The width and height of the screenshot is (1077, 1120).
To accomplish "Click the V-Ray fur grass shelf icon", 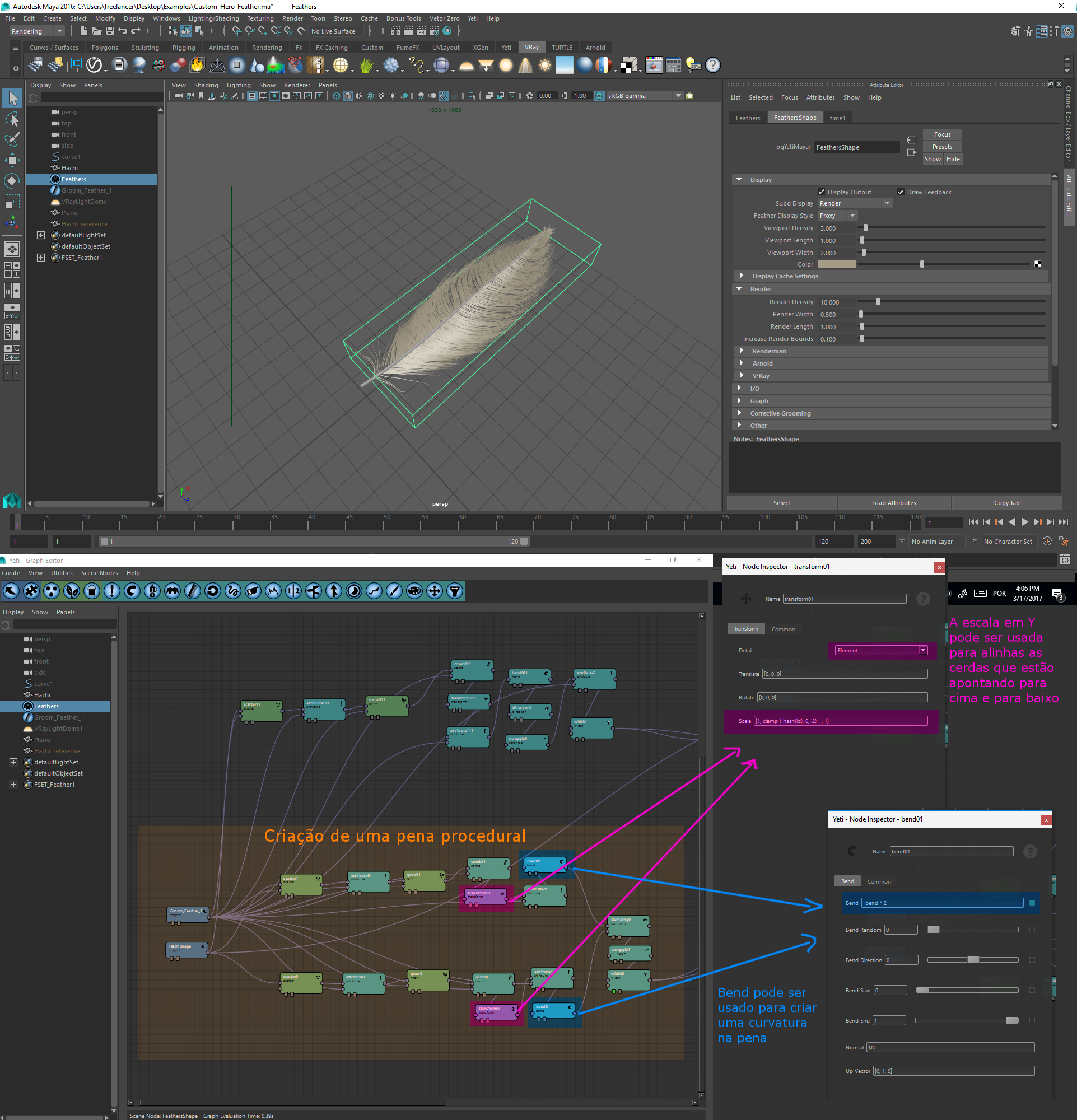I will 366,65.
